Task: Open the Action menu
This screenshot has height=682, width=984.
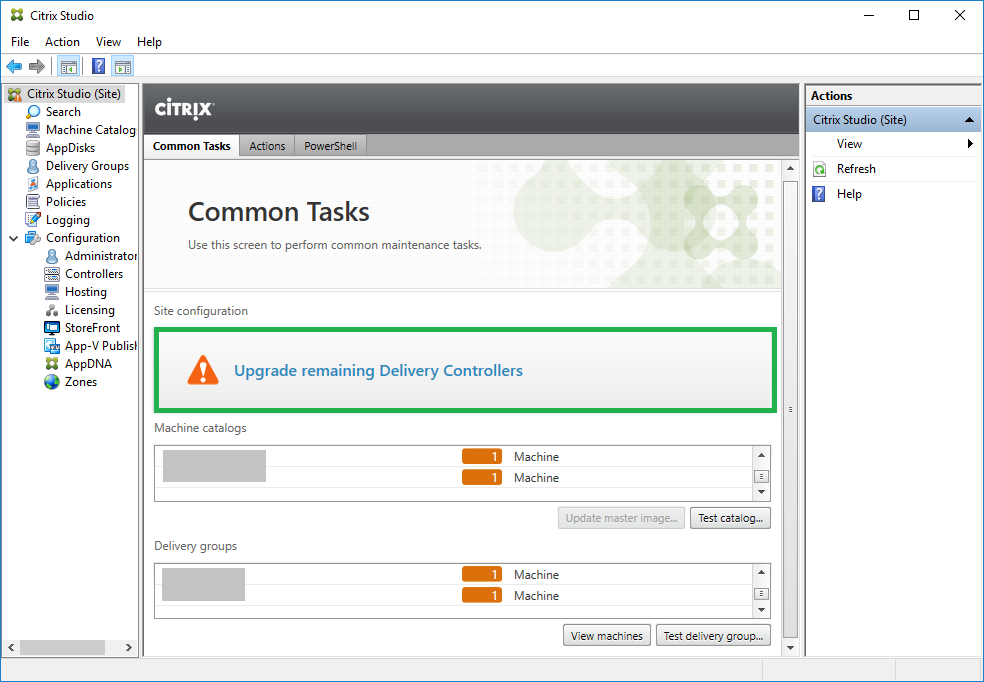Action: pos(62,42)
